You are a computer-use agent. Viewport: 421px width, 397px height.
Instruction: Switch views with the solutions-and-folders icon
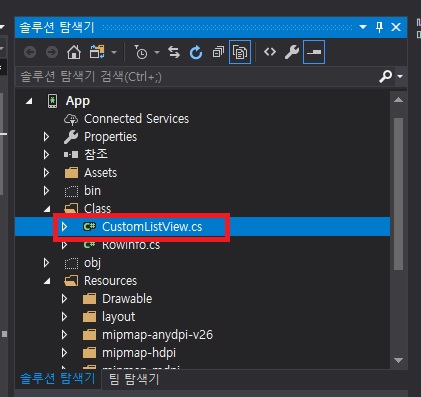[x=97, y=52]
